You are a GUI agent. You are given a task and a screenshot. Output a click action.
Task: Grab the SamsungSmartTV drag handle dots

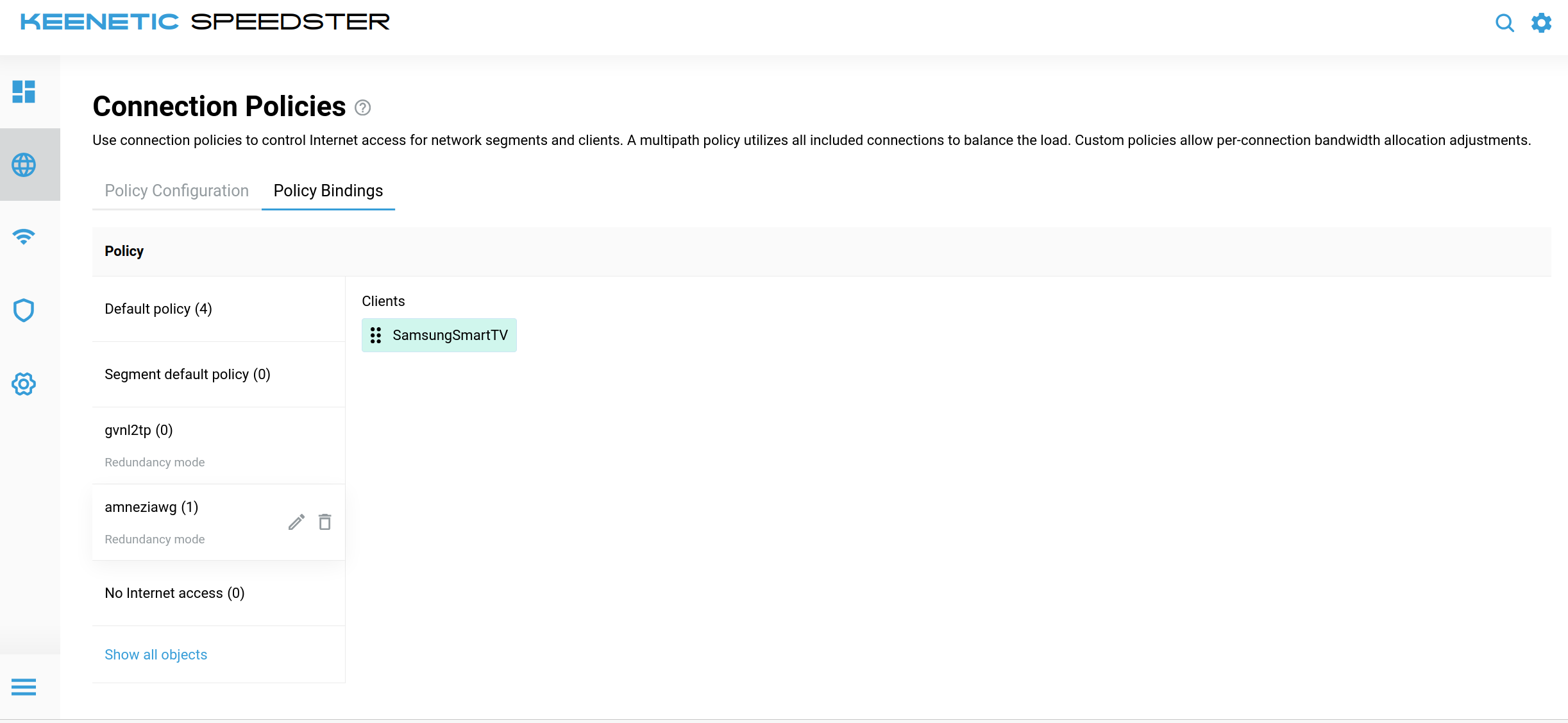(376, 335)
